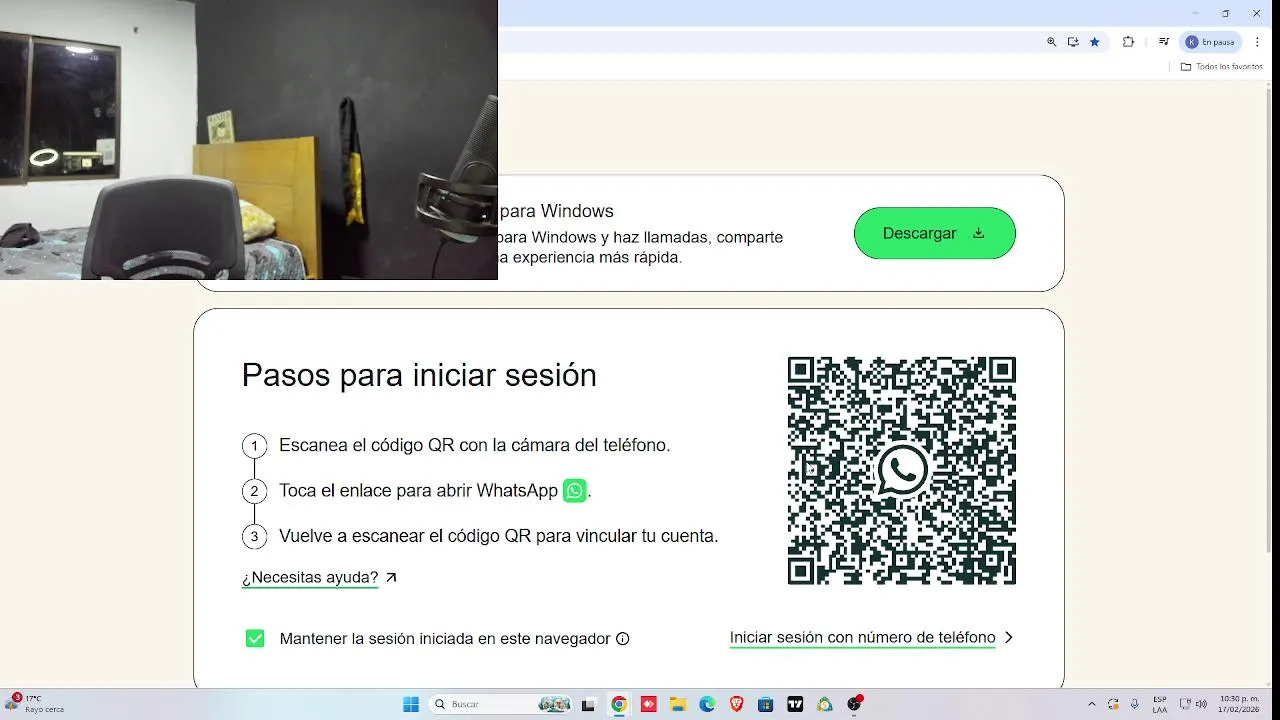Click the blue bookmark star icon

pyautogui.click(x=1095, y=42)
